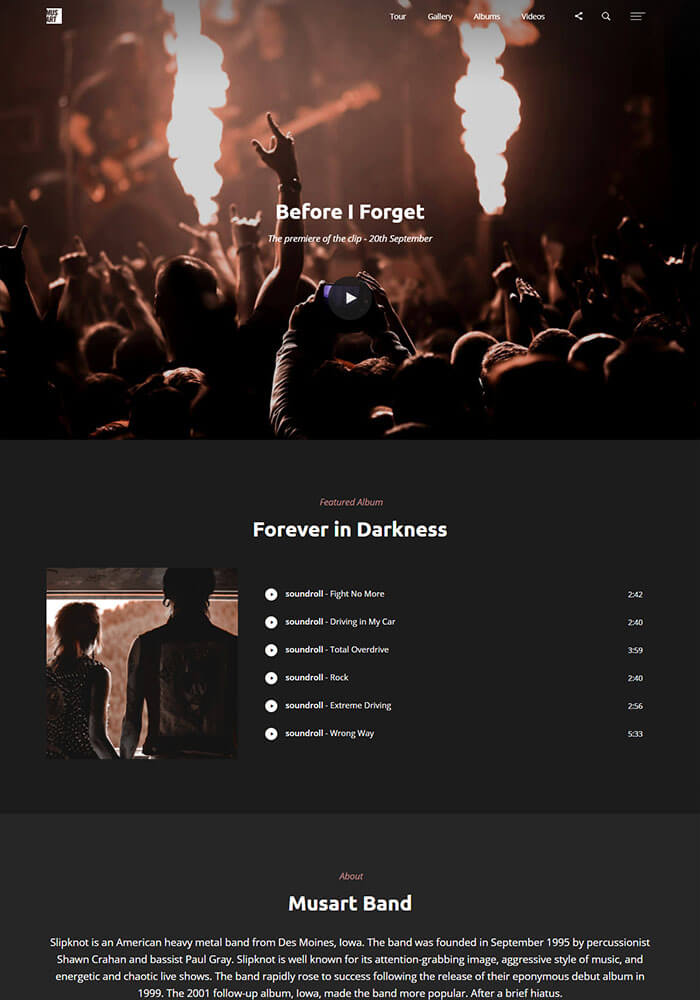Click the Musart logo icon
The width and height of the screenshot is (700, 1000).
coord(54,16)
